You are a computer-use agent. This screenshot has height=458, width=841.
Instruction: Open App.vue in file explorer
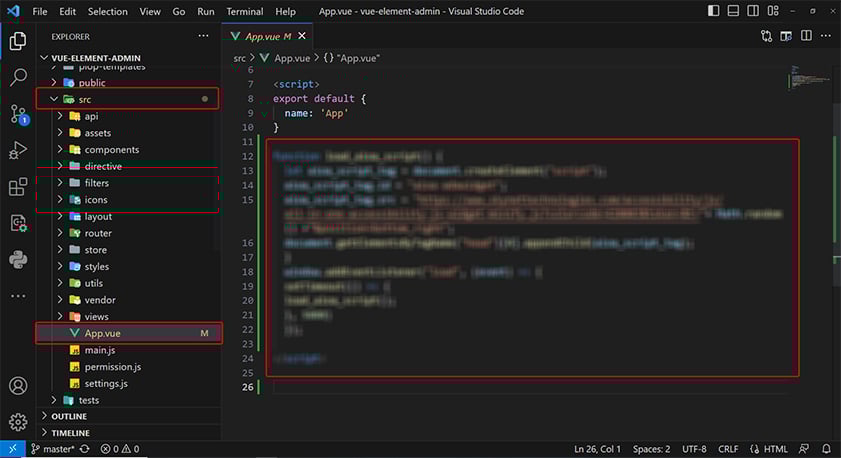(x=129, y=333)
